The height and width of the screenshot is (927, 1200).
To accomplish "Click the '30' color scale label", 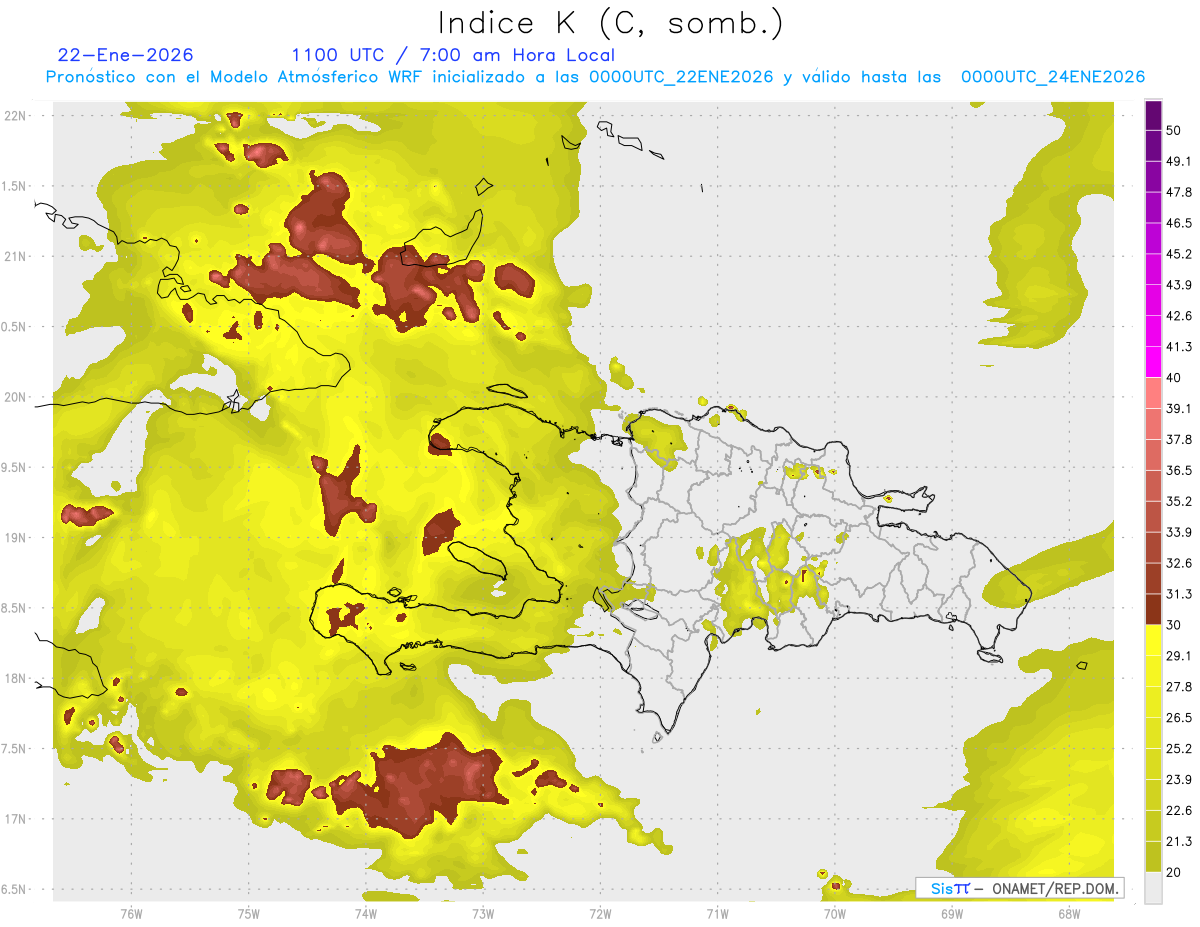I will click(1175, 625).
